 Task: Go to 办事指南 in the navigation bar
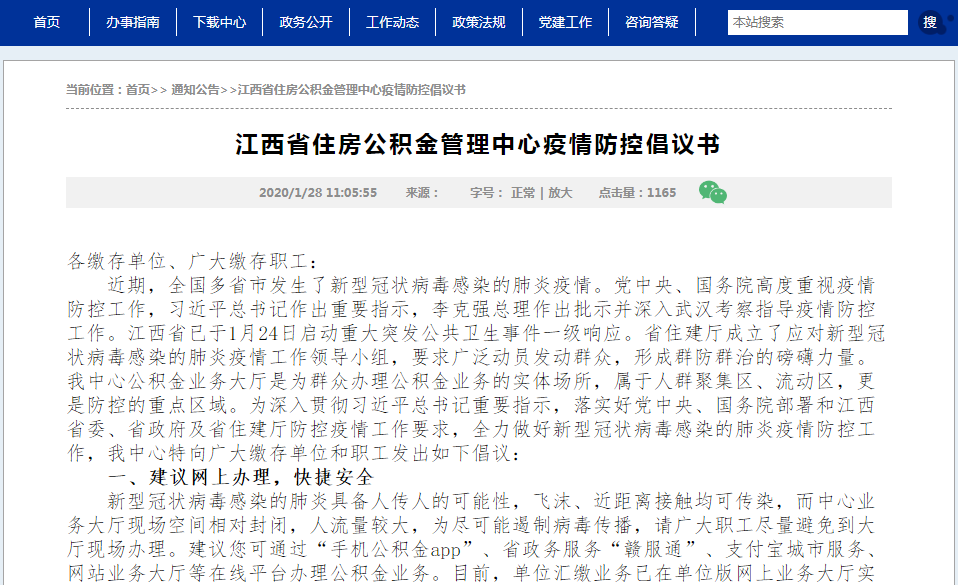point(133,22)
